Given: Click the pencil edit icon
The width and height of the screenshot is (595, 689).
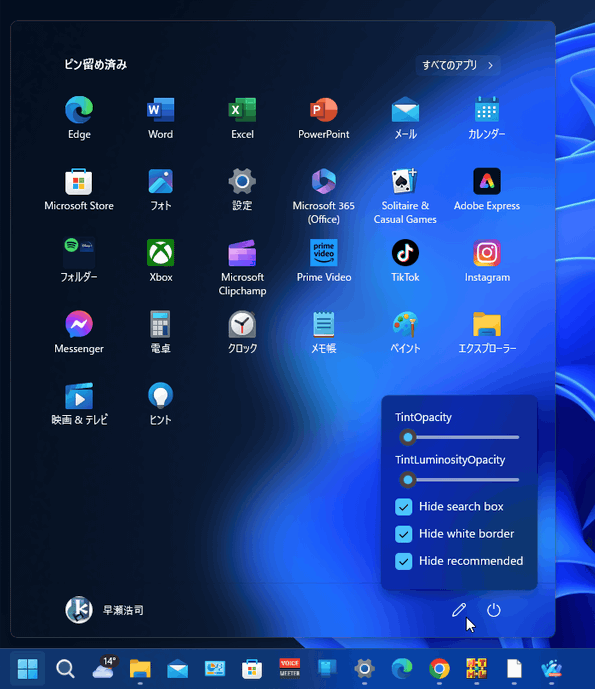Looking at the screenshot, I should [x=459, y=610].
